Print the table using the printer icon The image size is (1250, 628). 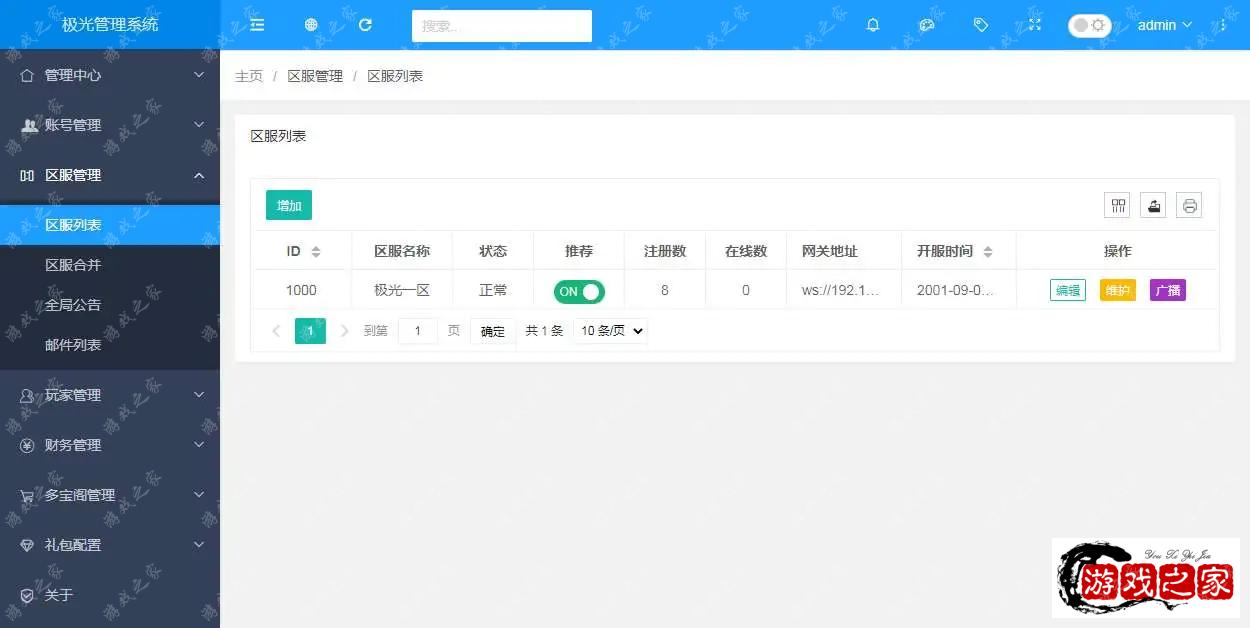[1189, 206]
